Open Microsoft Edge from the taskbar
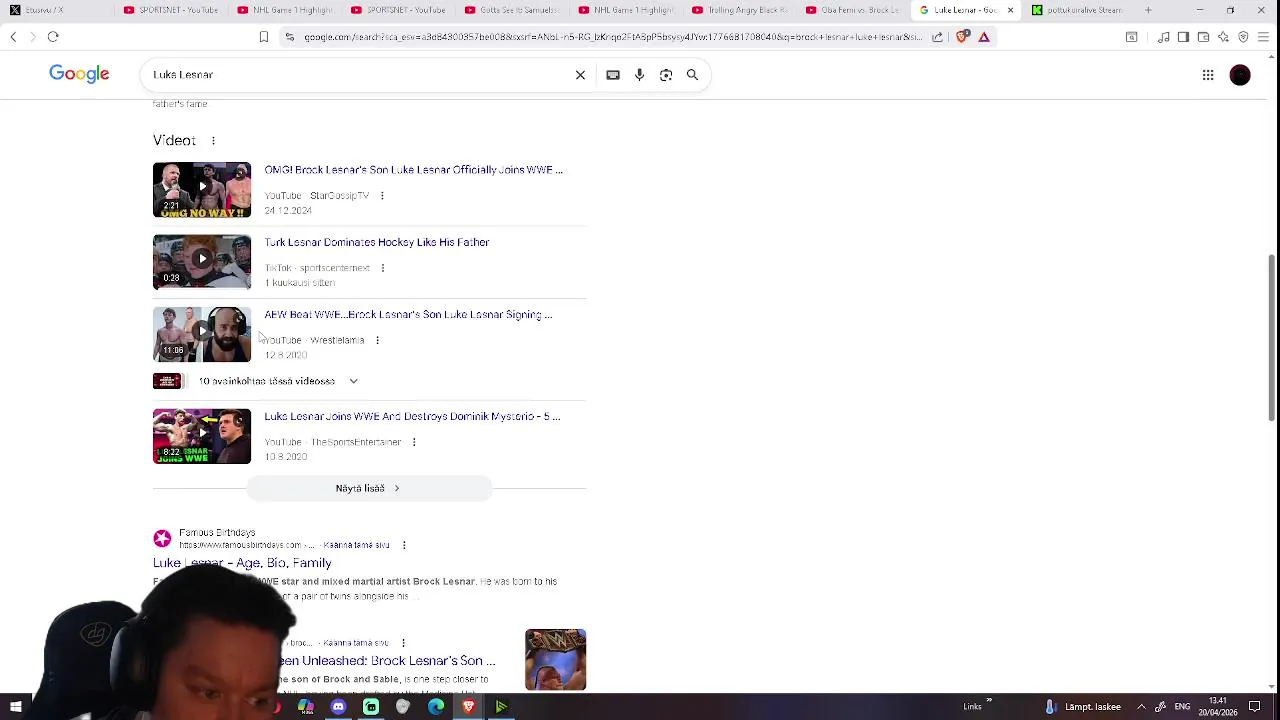Viewport: 1280px width, 720px height. 436,707
